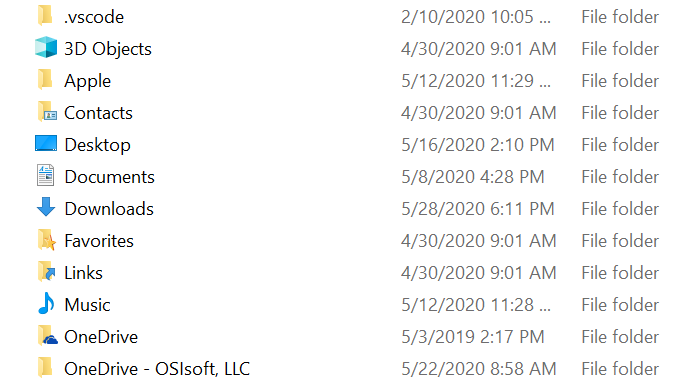Viewport: 697px width, 391px height.
Task: Click the Favorites star folder icon
Action: click(47, 240)
